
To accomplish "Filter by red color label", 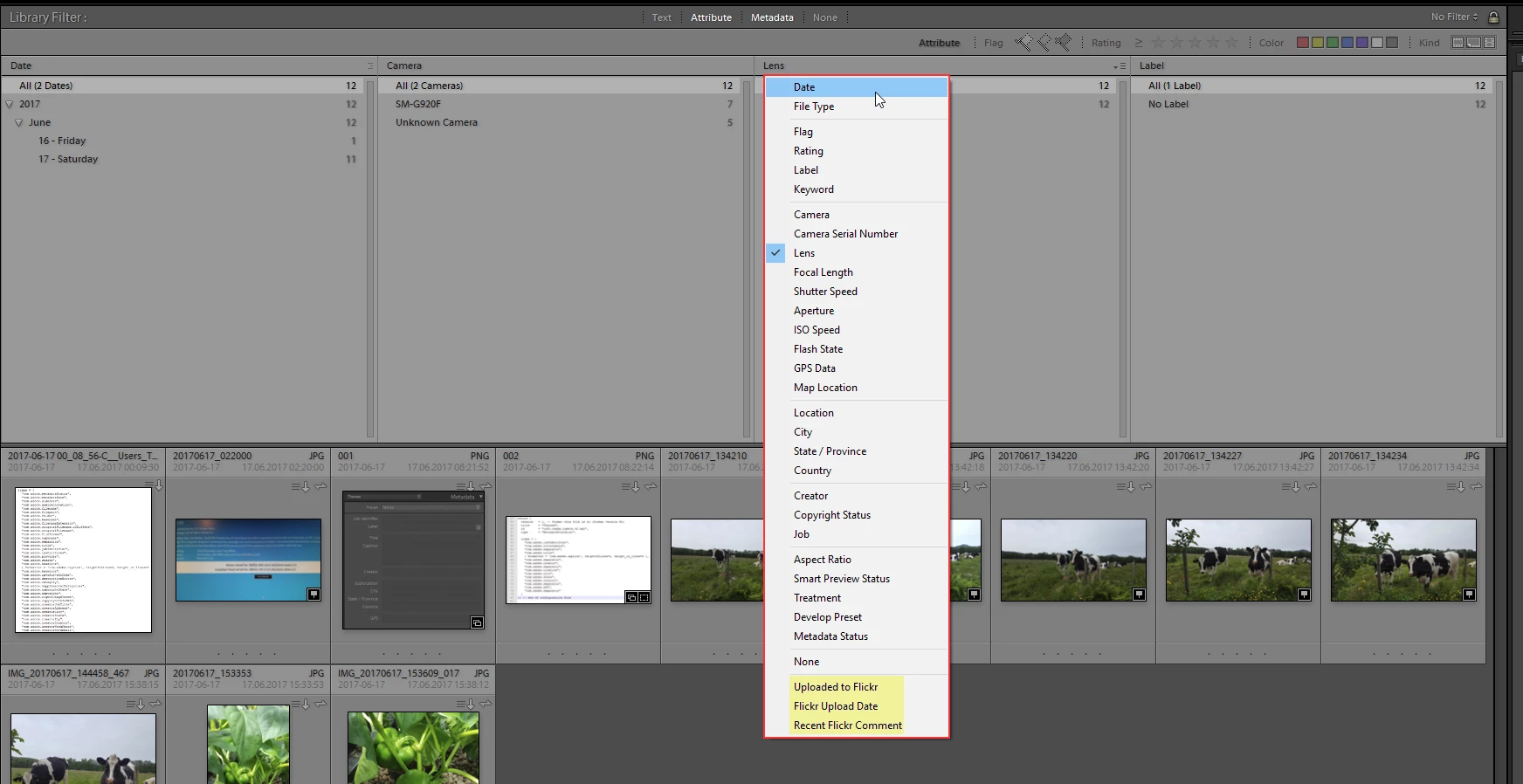I will (1303, 43).
